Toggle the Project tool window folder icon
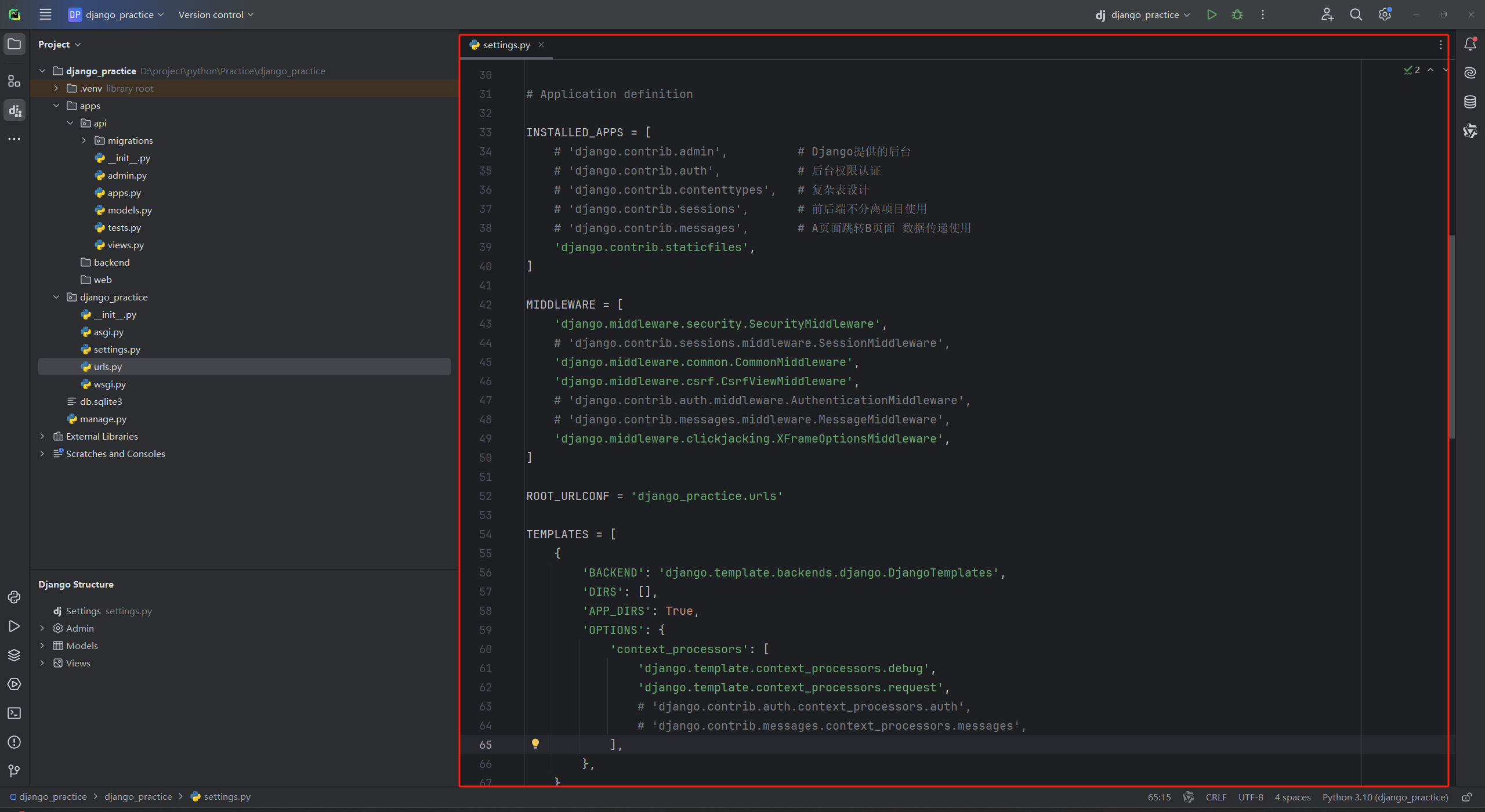The image size is (1485, 812). [14, 44]
